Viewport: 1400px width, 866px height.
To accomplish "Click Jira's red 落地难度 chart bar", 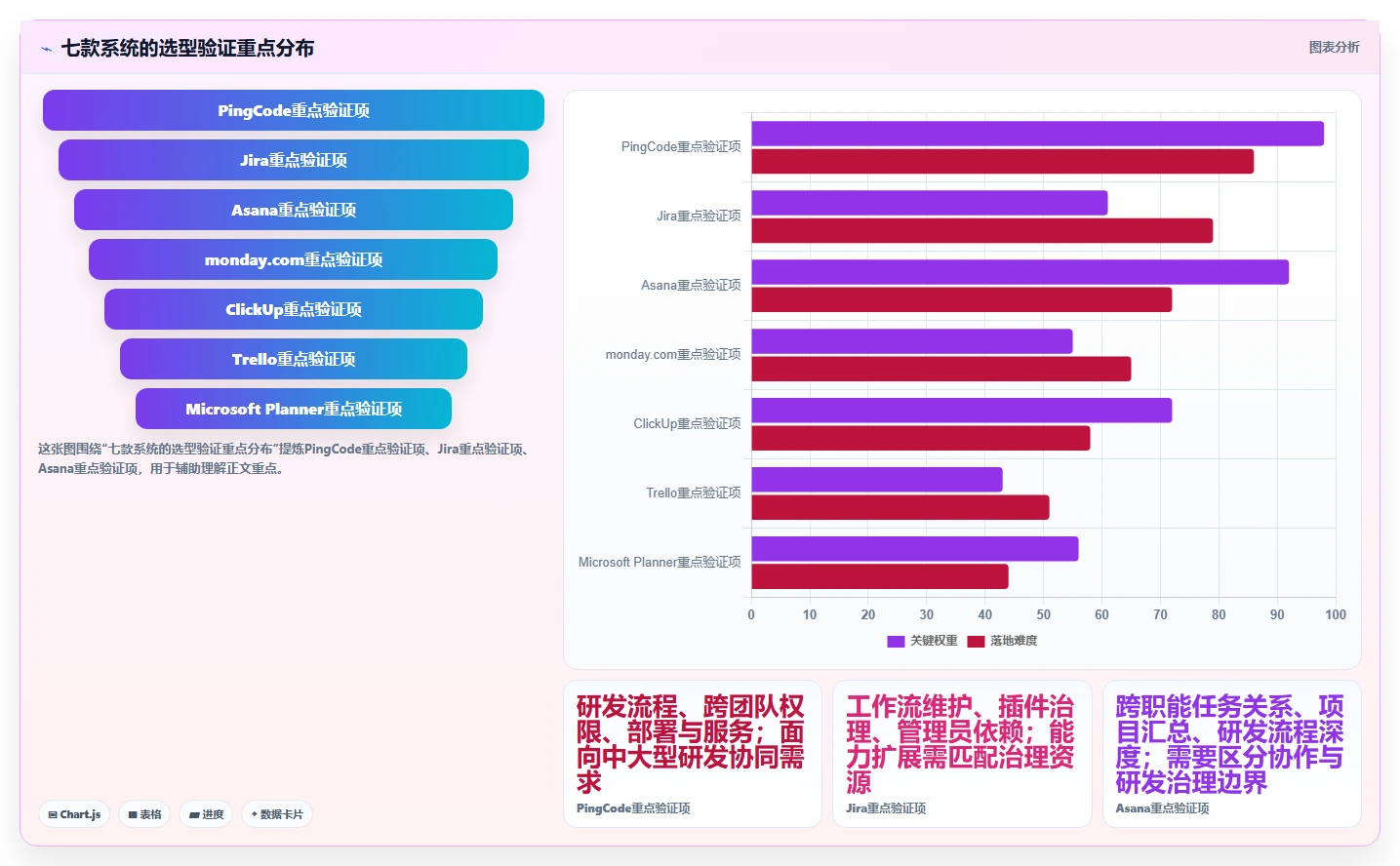I will pyautogui.click(x=981, y=231).
